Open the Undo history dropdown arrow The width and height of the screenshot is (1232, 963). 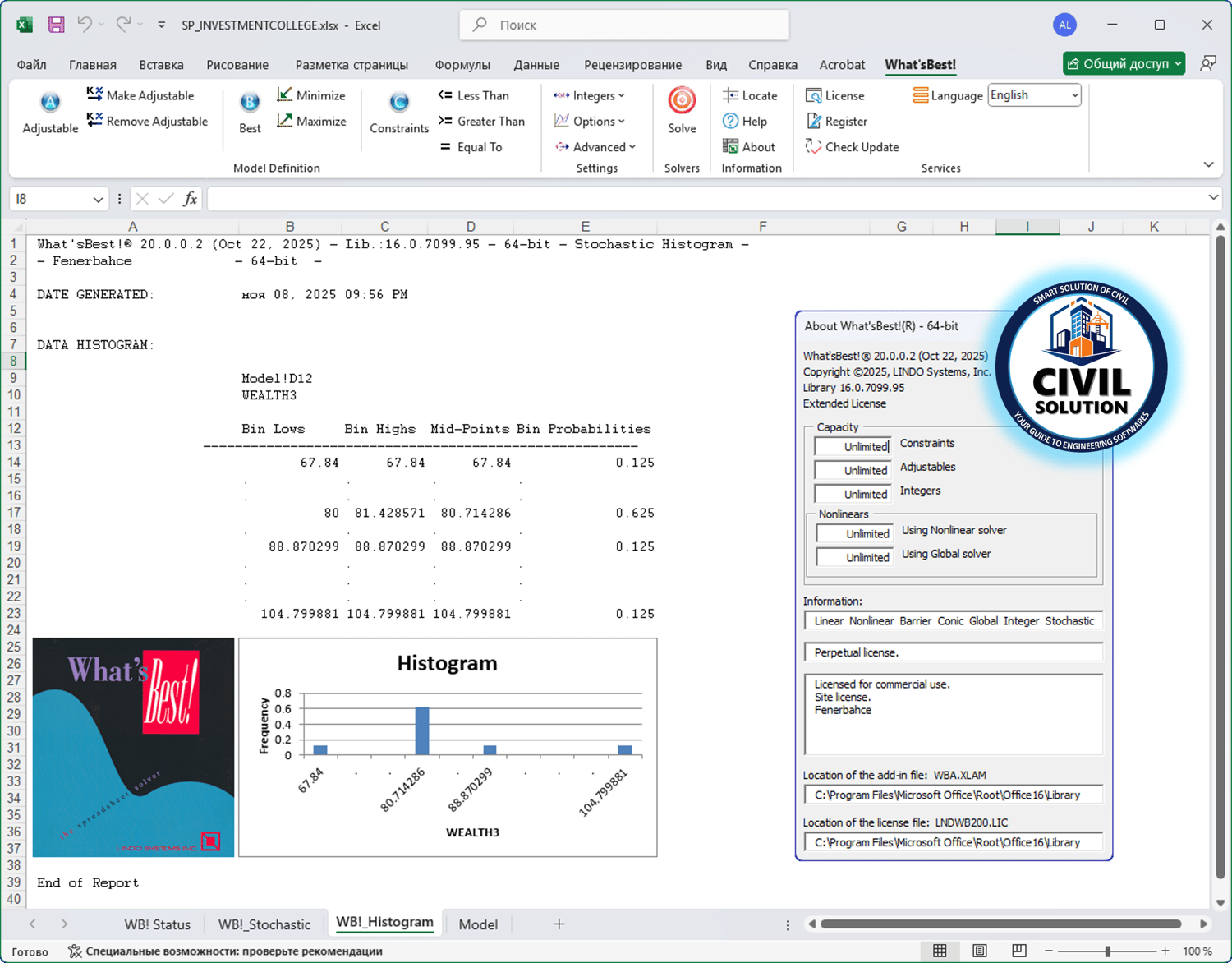coord(101,25)
